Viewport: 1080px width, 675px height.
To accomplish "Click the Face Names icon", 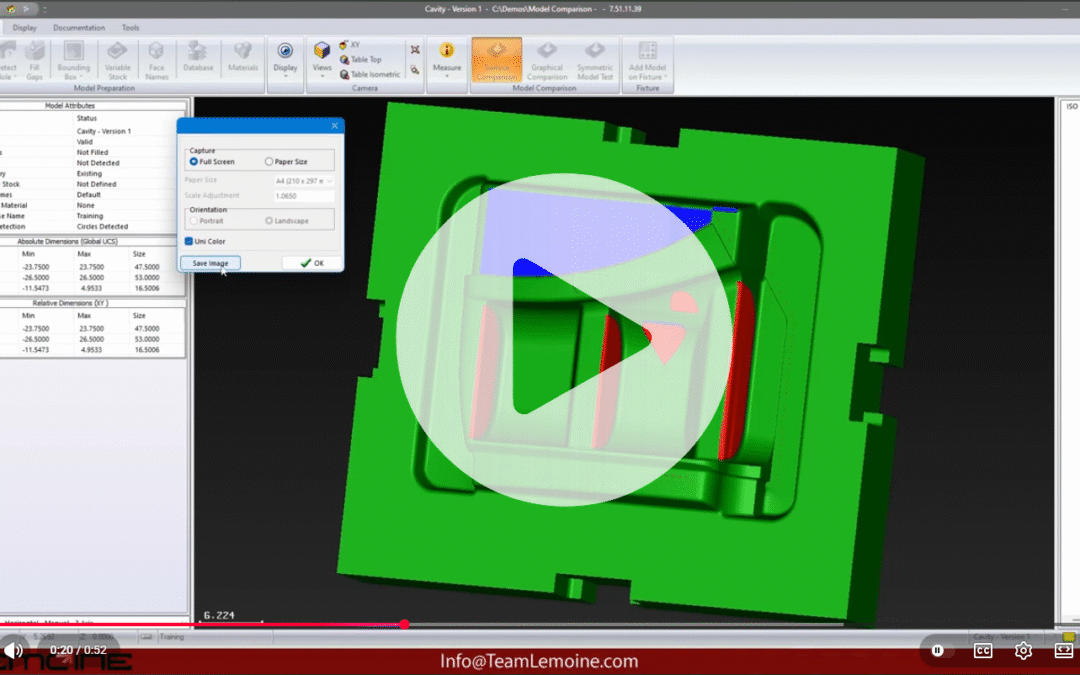I will [x=156, y=61].
